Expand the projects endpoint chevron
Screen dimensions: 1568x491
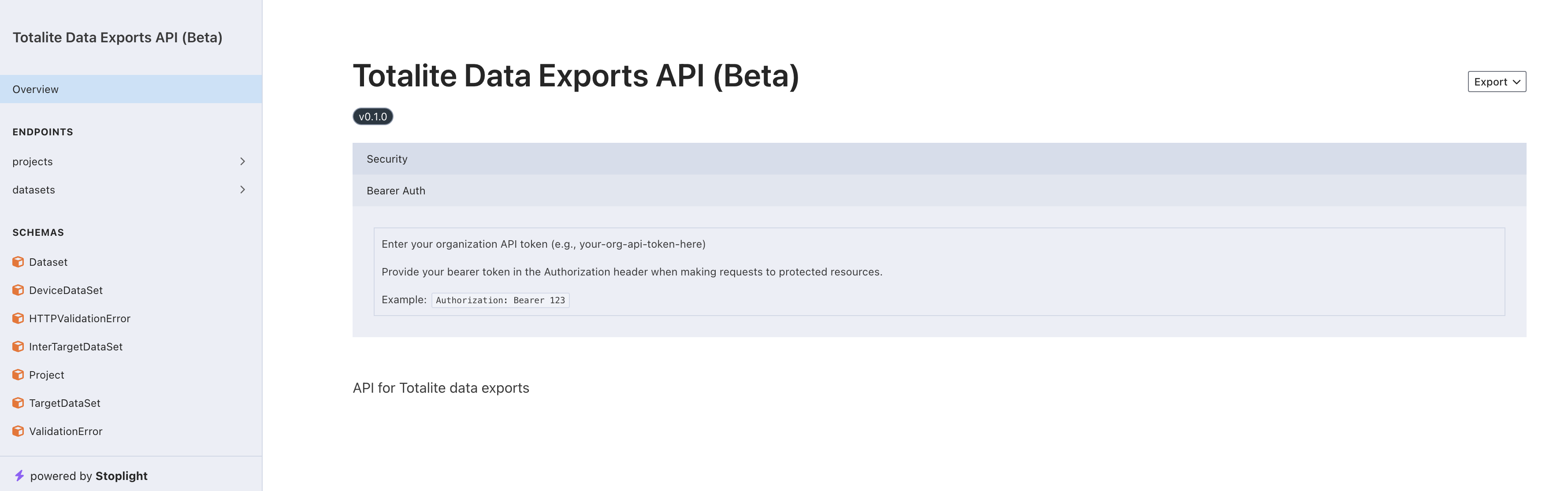pos(242,161)
